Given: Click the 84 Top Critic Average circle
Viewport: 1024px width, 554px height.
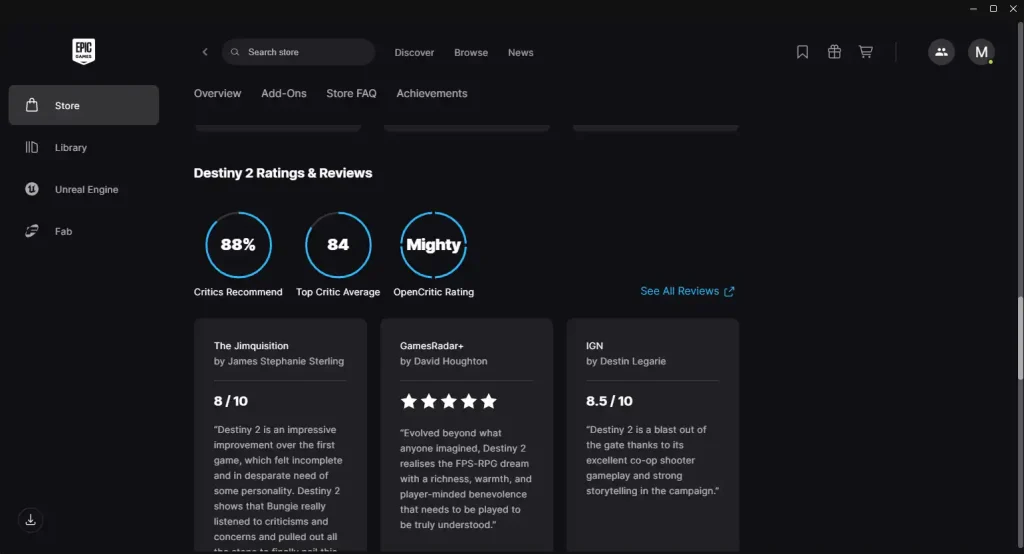Looking at the screenshot, I should [338, 245].
